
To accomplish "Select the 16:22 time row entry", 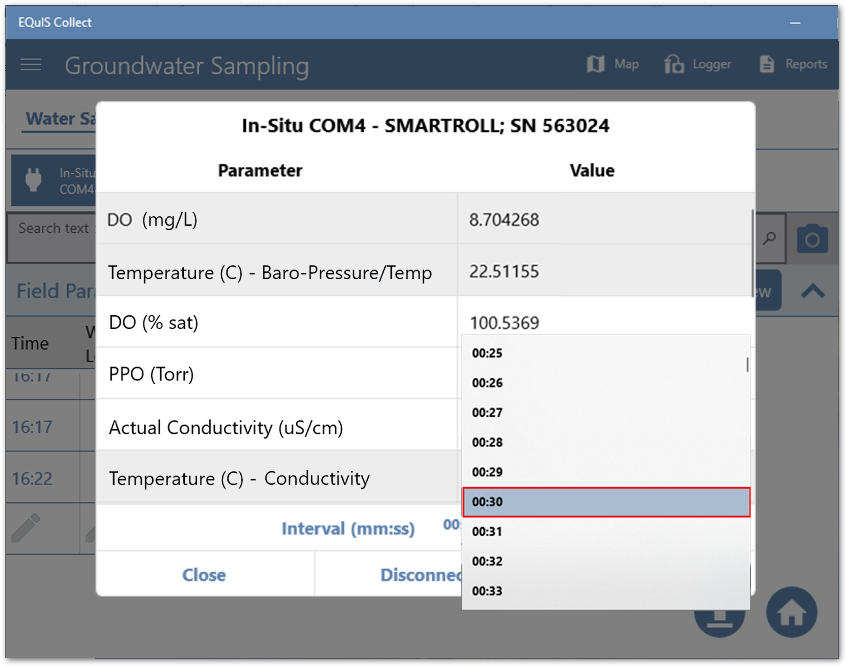I will [x=31, y=479].
